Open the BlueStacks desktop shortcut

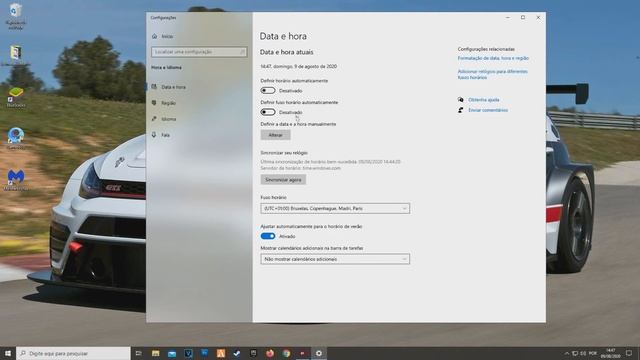[16, 97]
